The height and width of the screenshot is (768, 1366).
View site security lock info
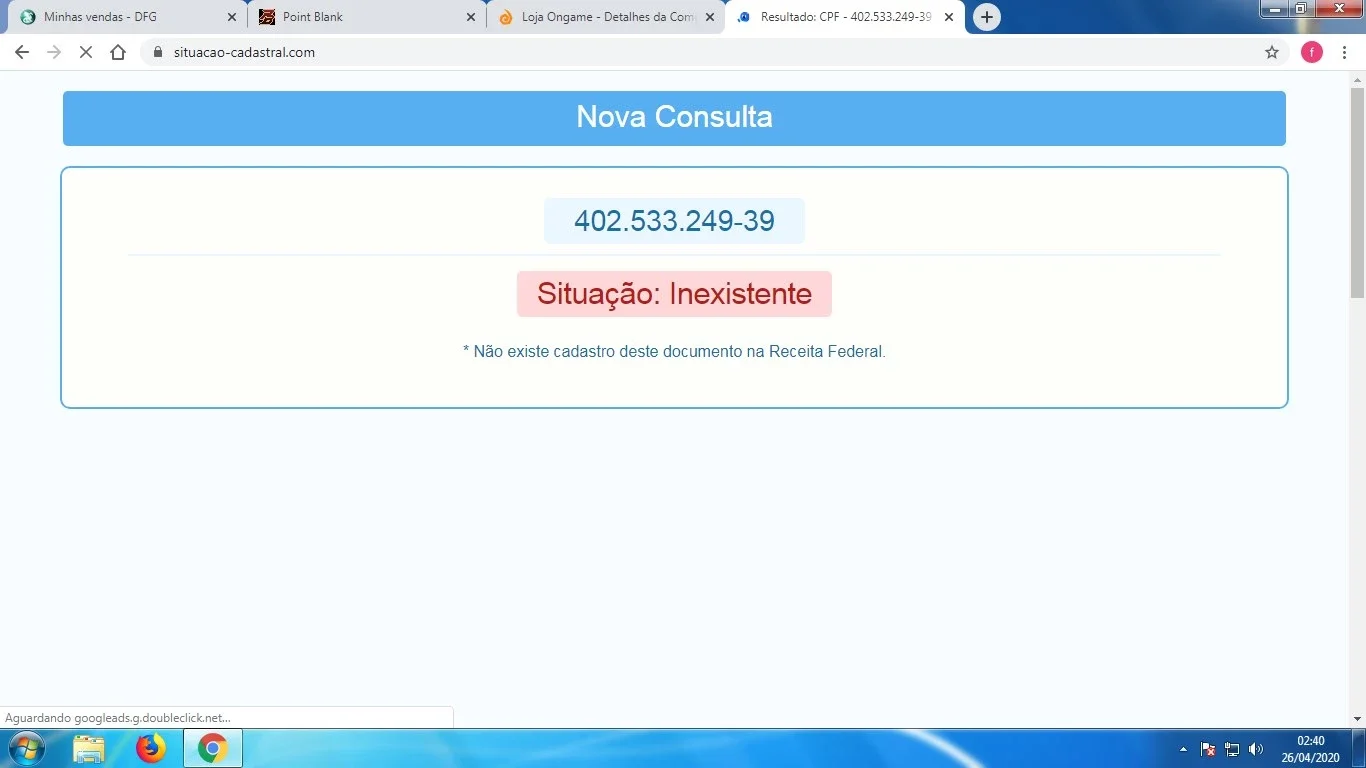tap(157, 52)
